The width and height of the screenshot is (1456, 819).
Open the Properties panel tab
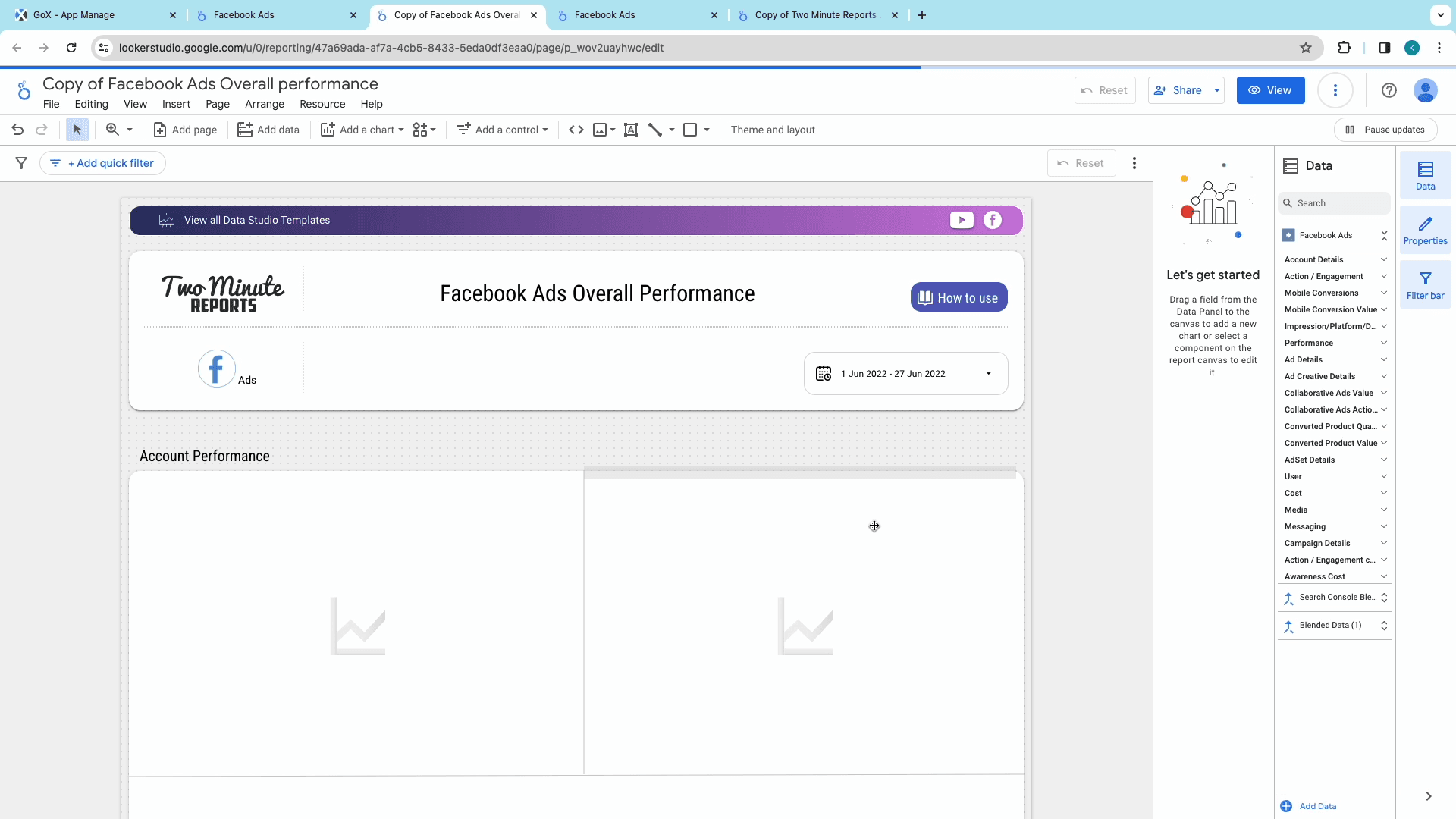tap(1426, 230)
